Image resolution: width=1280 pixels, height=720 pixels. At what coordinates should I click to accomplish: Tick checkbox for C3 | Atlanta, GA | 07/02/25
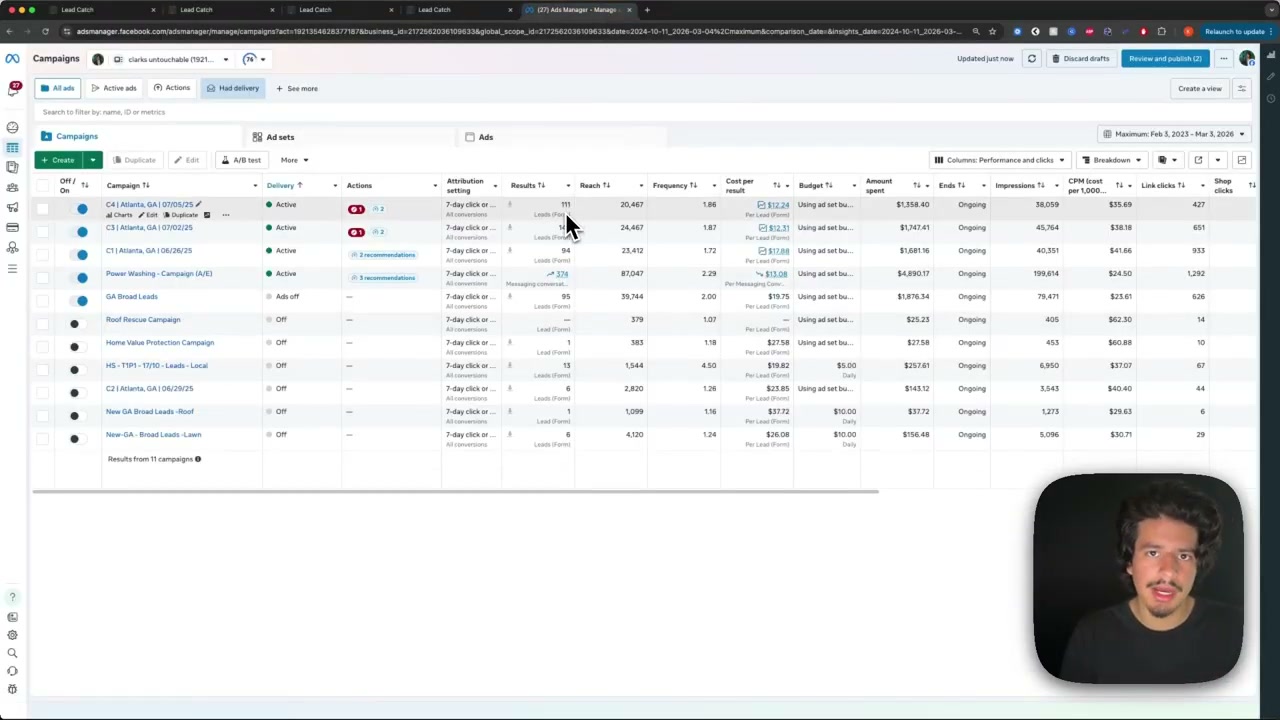point(42,232)
